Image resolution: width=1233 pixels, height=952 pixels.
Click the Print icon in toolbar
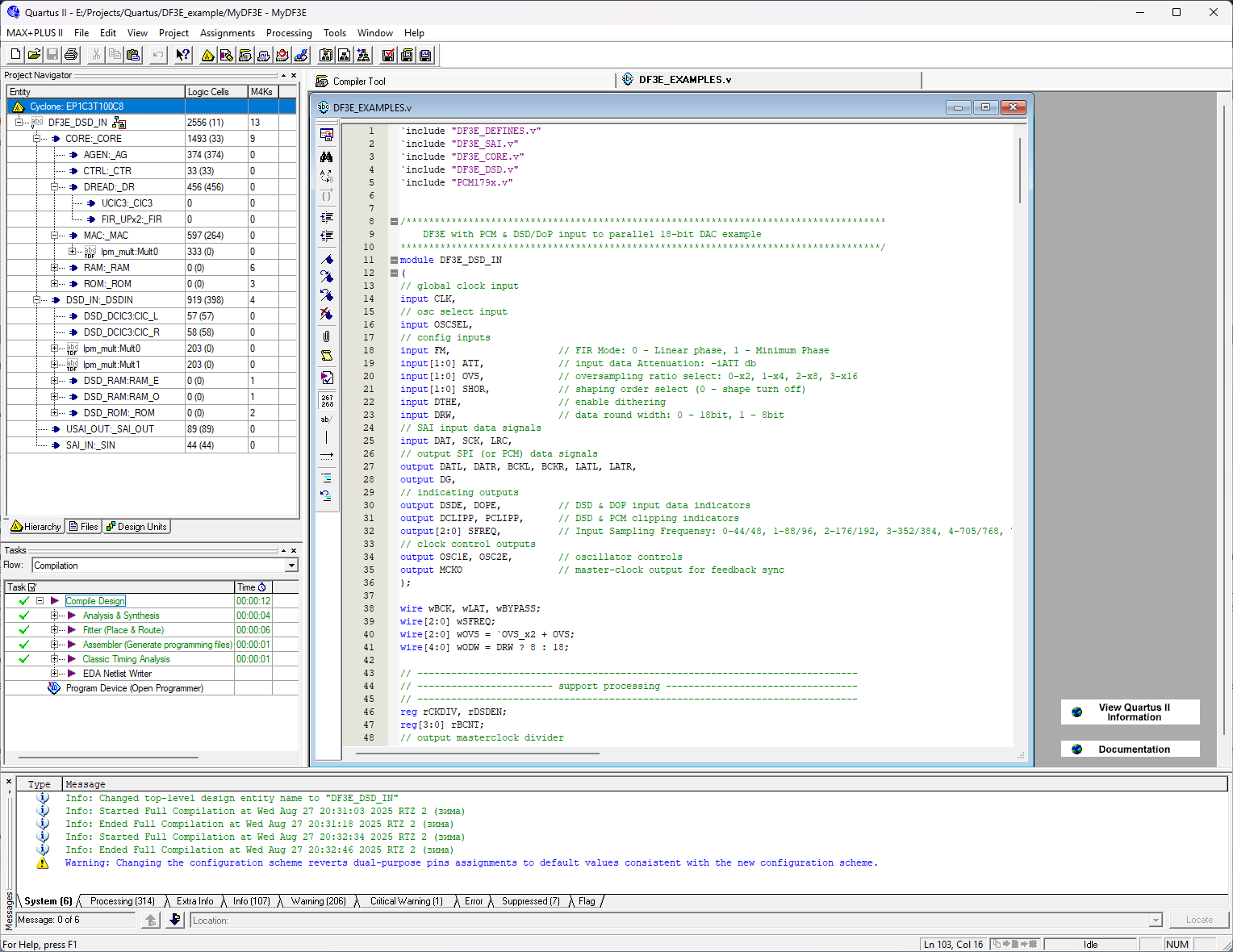click(71, 55)
